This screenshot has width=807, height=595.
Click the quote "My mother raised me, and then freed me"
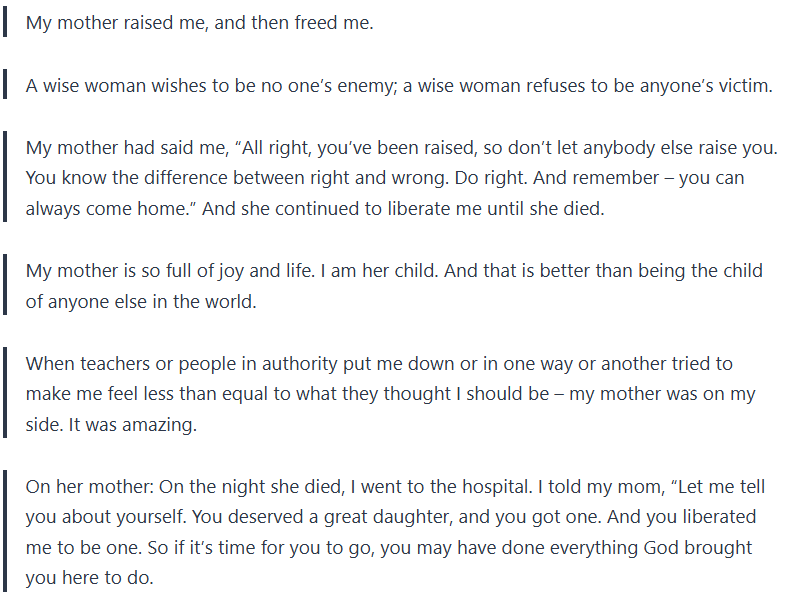[x=199, y=23]
